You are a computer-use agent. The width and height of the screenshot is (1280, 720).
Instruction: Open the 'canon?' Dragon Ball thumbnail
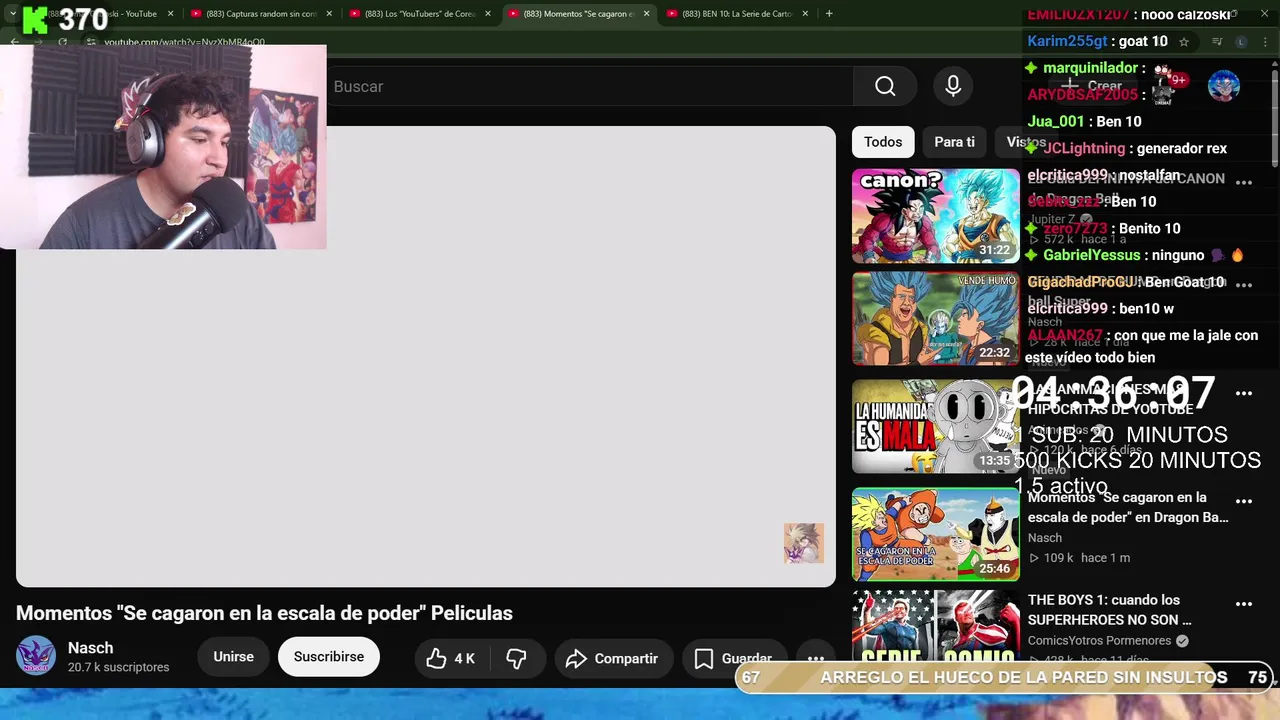coord(936,216)
